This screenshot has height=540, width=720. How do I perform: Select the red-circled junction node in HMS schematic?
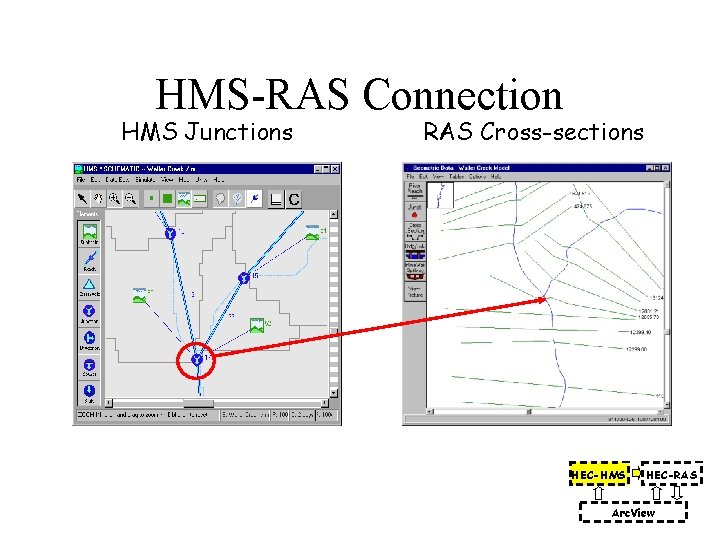[197, 359]
